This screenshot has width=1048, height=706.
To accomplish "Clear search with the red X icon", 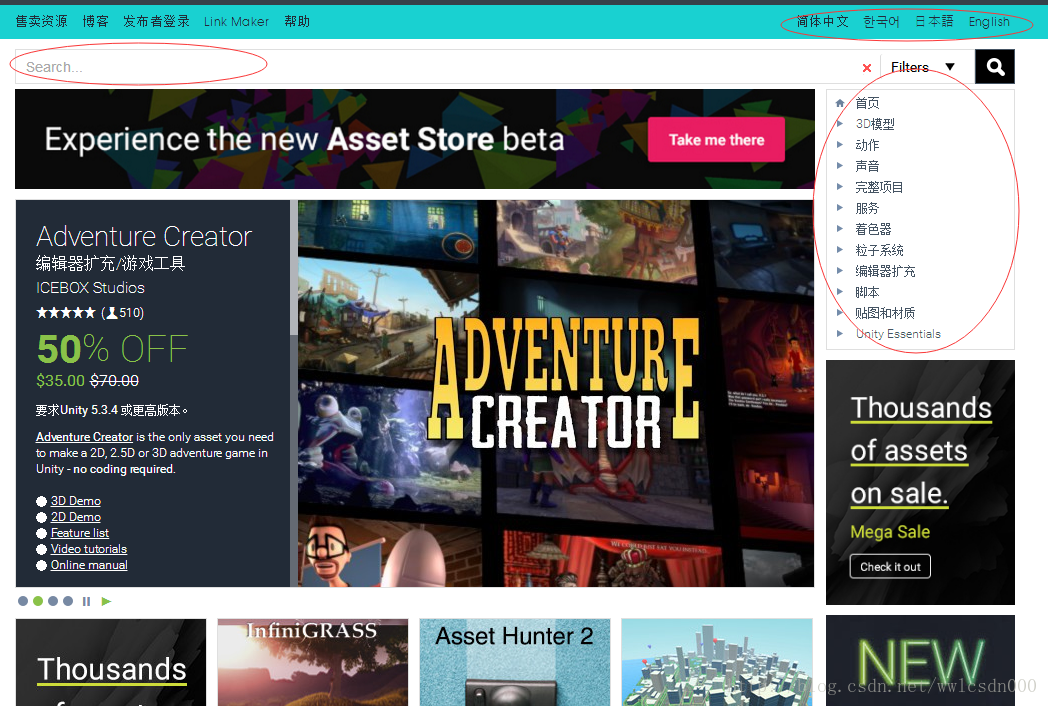I will pos(867,68).
